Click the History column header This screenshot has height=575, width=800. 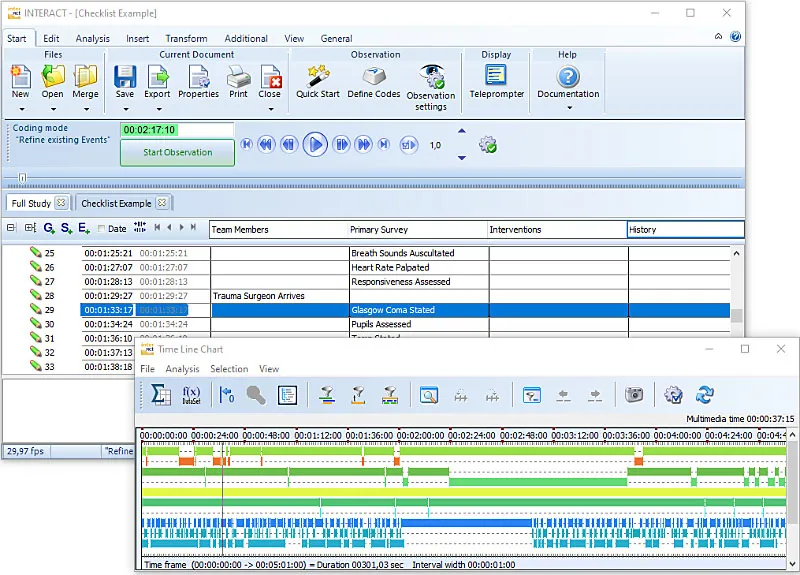click(685, 230)
